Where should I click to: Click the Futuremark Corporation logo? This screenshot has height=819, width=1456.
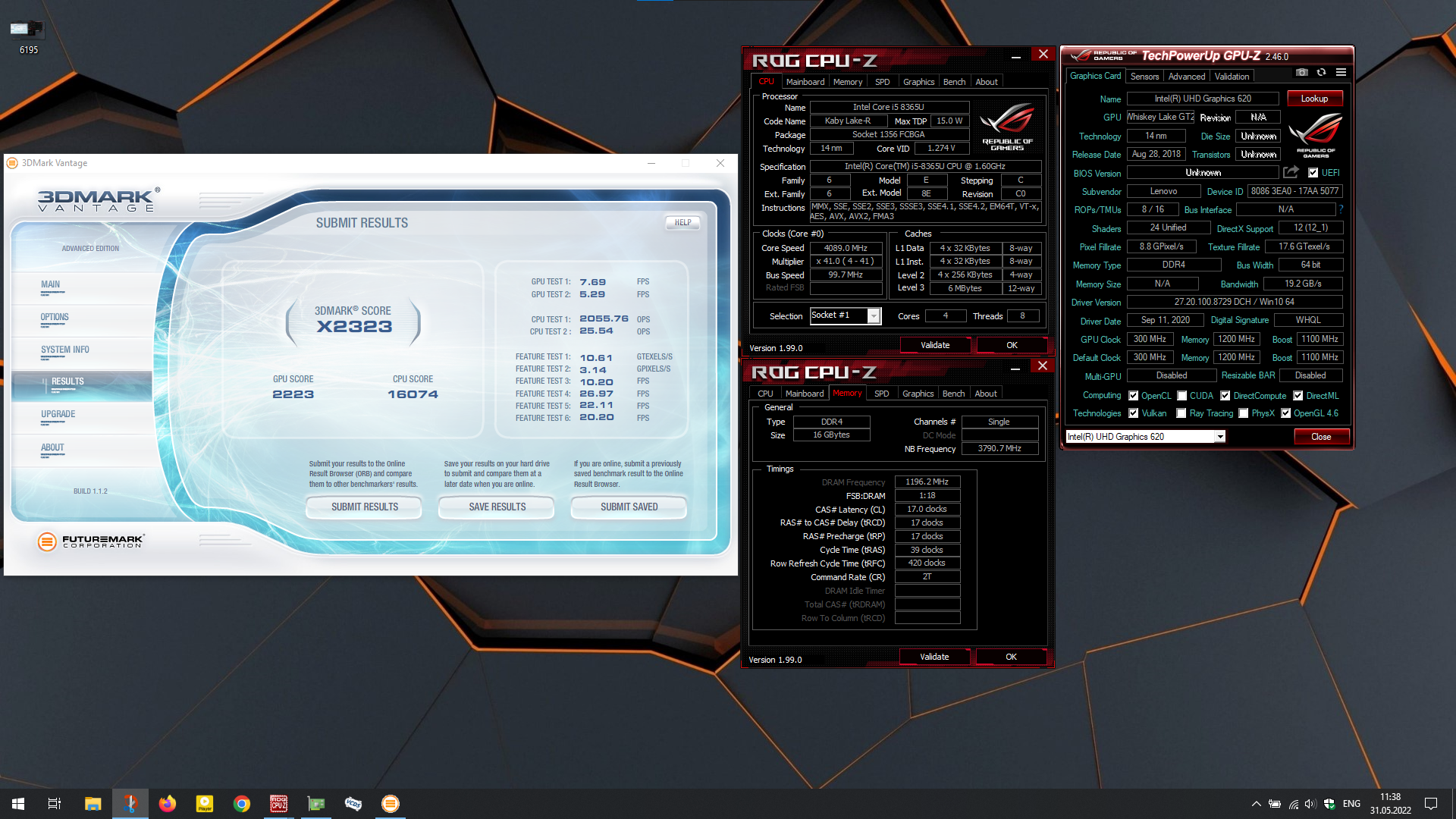point(90,541)
